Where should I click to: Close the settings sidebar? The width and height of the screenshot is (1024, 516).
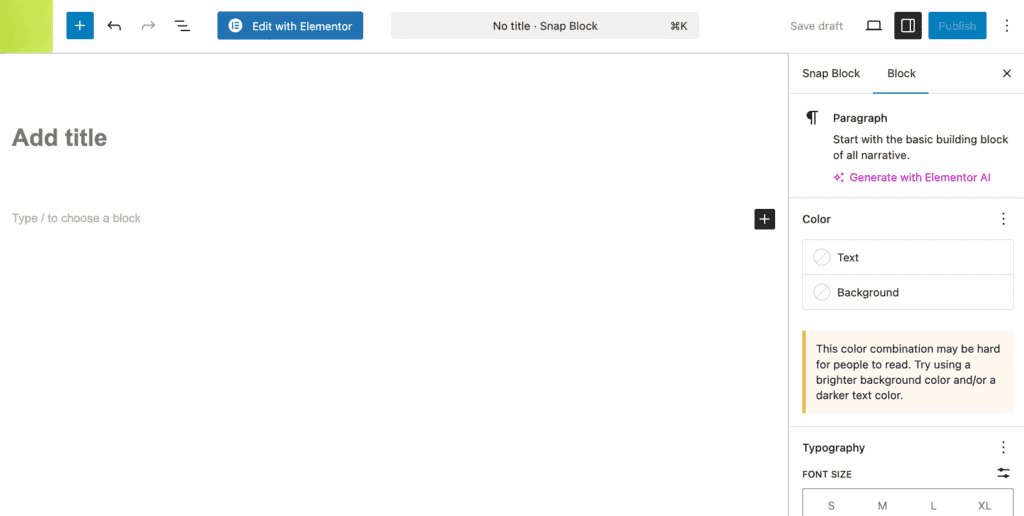click(1006, 74)
